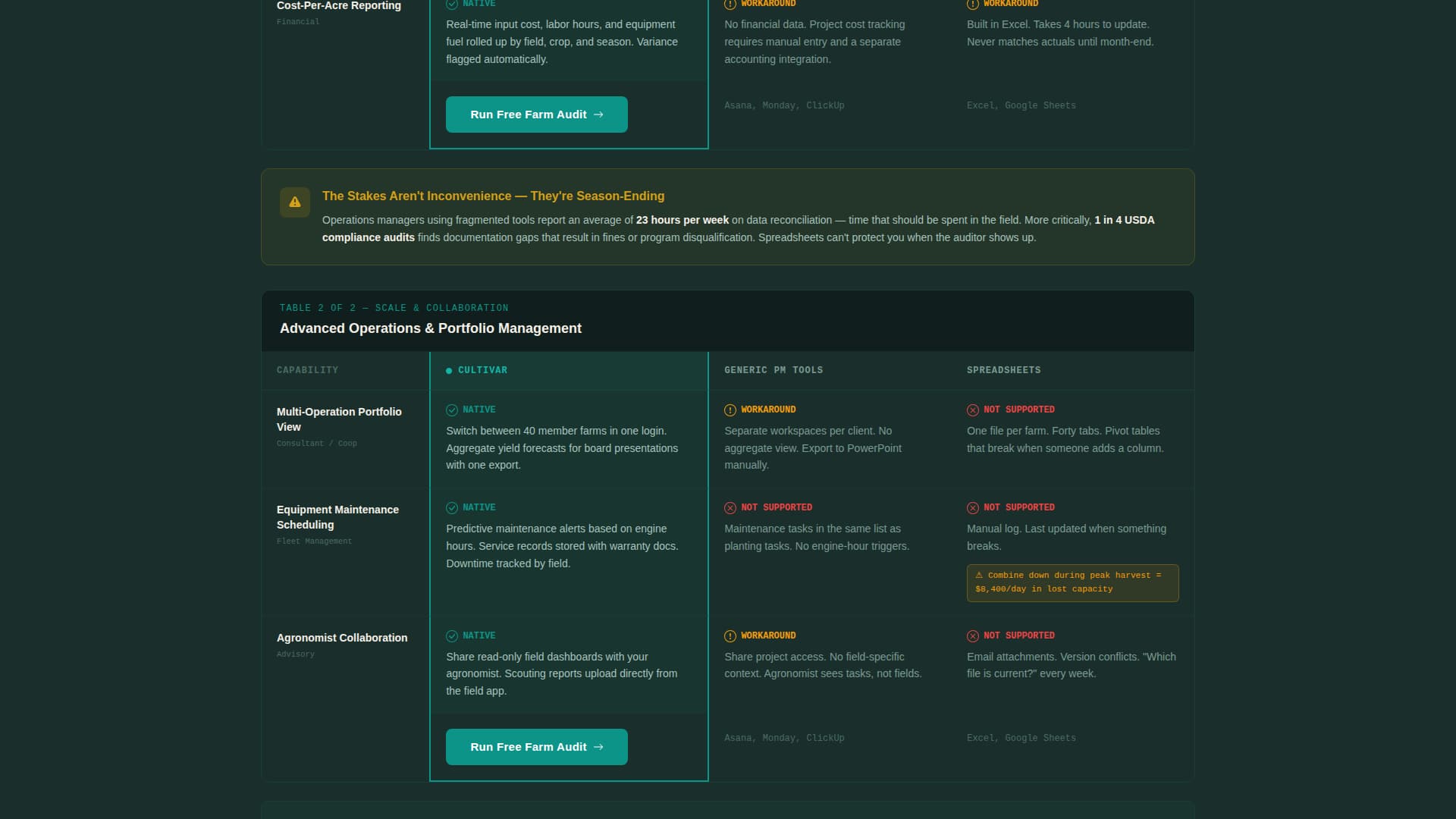Click One file per farm. Forty tabs description
Image resolution: width=1456 pixels, height=819 pixels.
click(x=1065, y=440)
